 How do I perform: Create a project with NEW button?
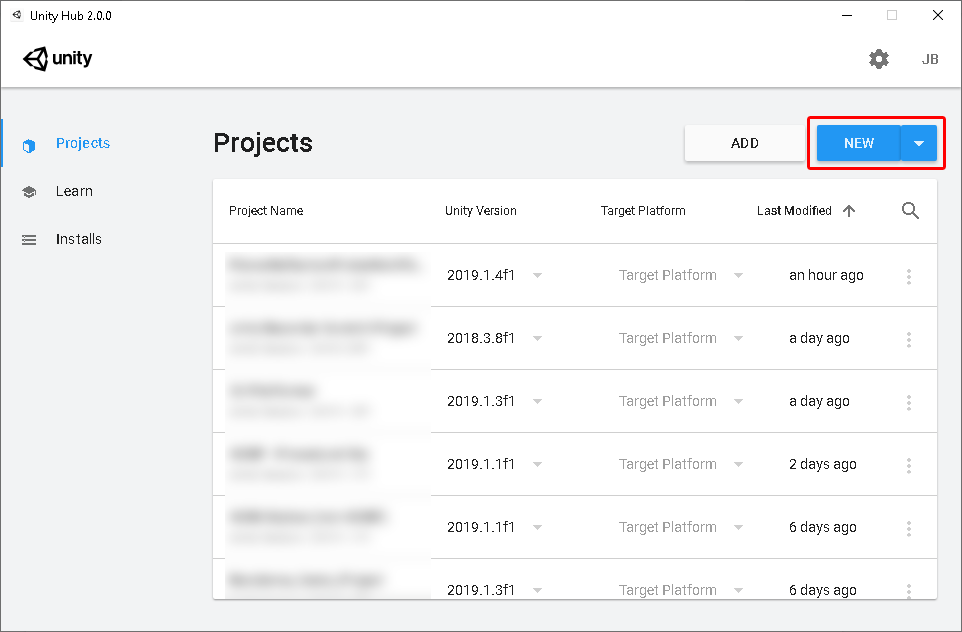858,143
